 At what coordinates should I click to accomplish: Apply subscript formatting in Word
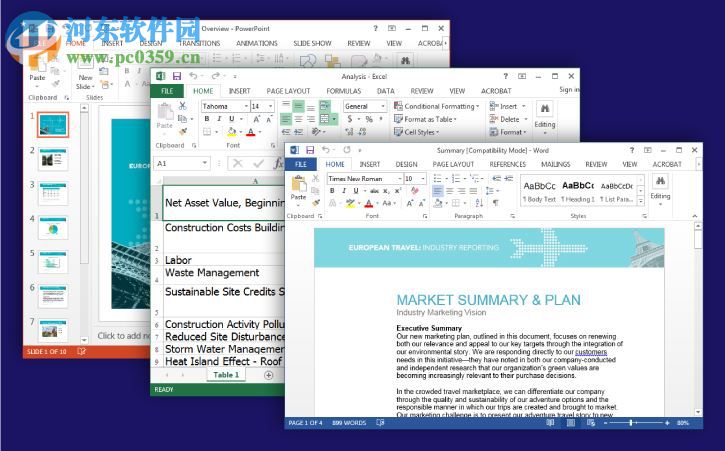point(386,191)
